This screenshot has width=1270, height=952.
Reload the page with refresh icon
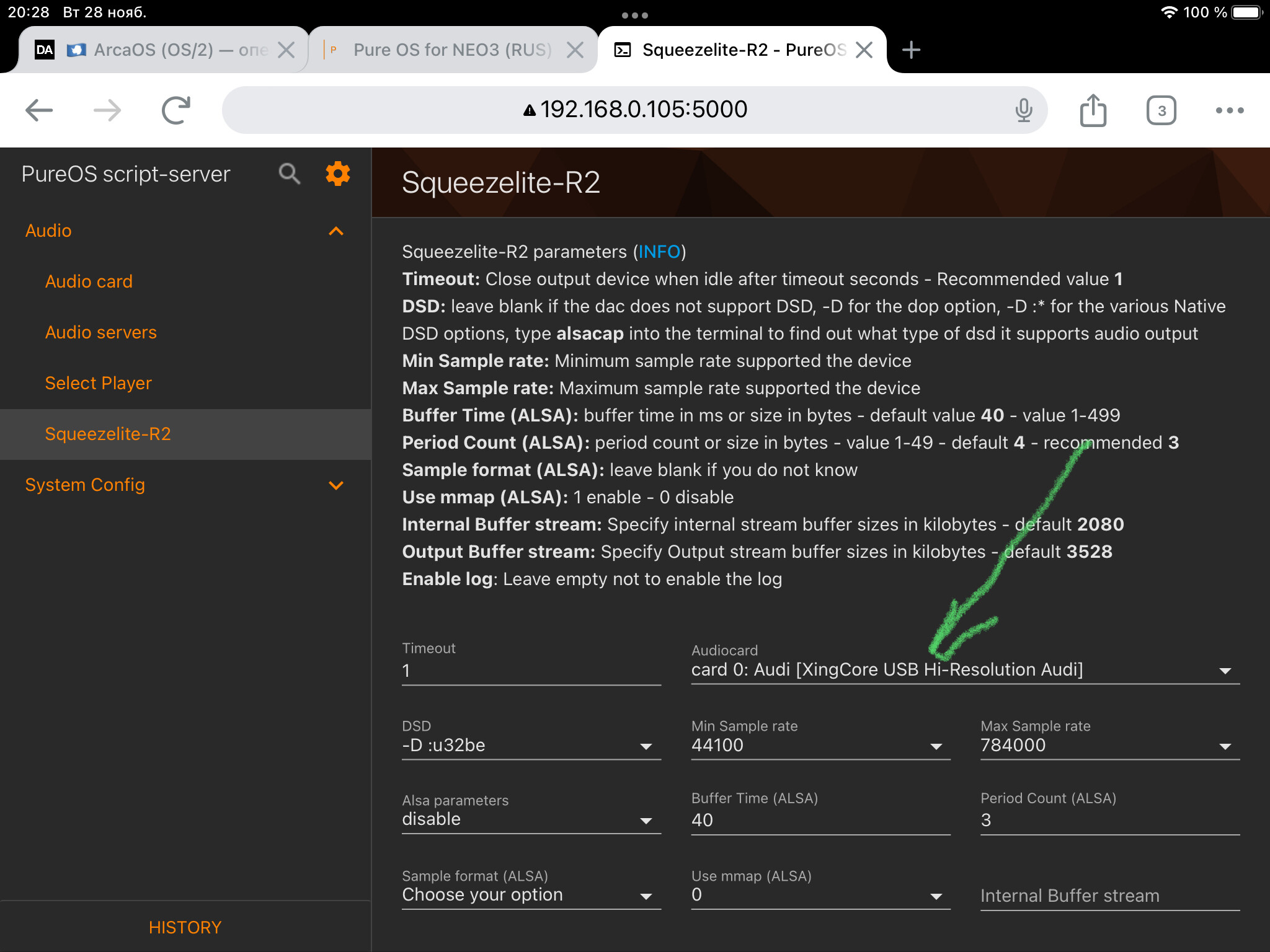pyautogui.click(x=176, y=110)
